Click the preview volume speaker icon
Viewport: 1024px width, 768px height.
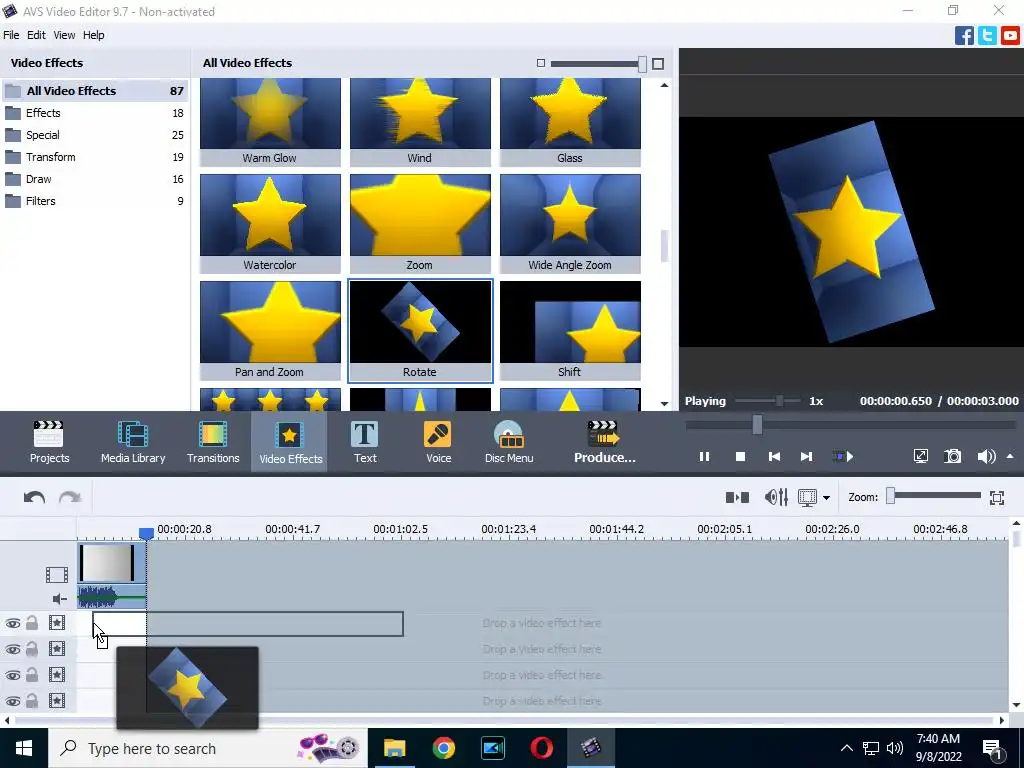[x=986, y=456]
